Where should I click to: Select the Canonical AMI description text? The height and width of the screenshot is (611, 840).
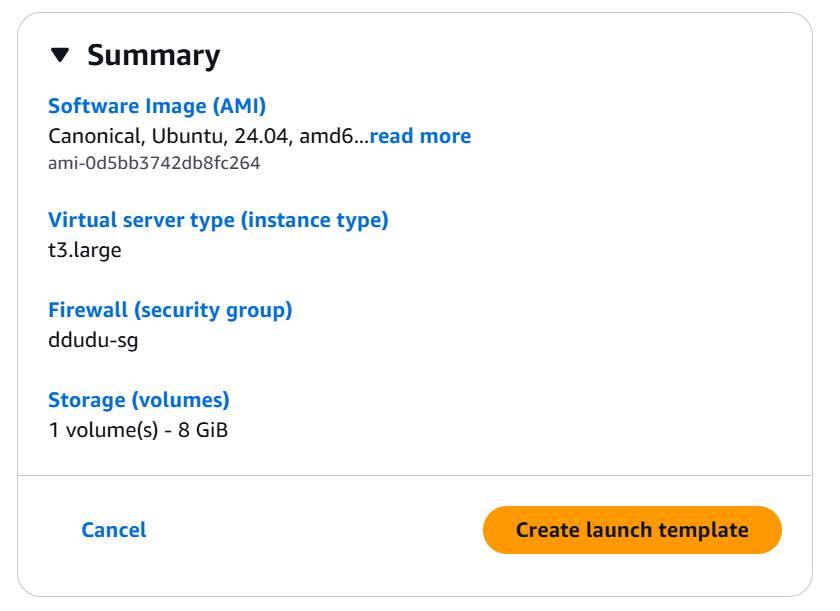pyautogui.click(x=208, y=136)
